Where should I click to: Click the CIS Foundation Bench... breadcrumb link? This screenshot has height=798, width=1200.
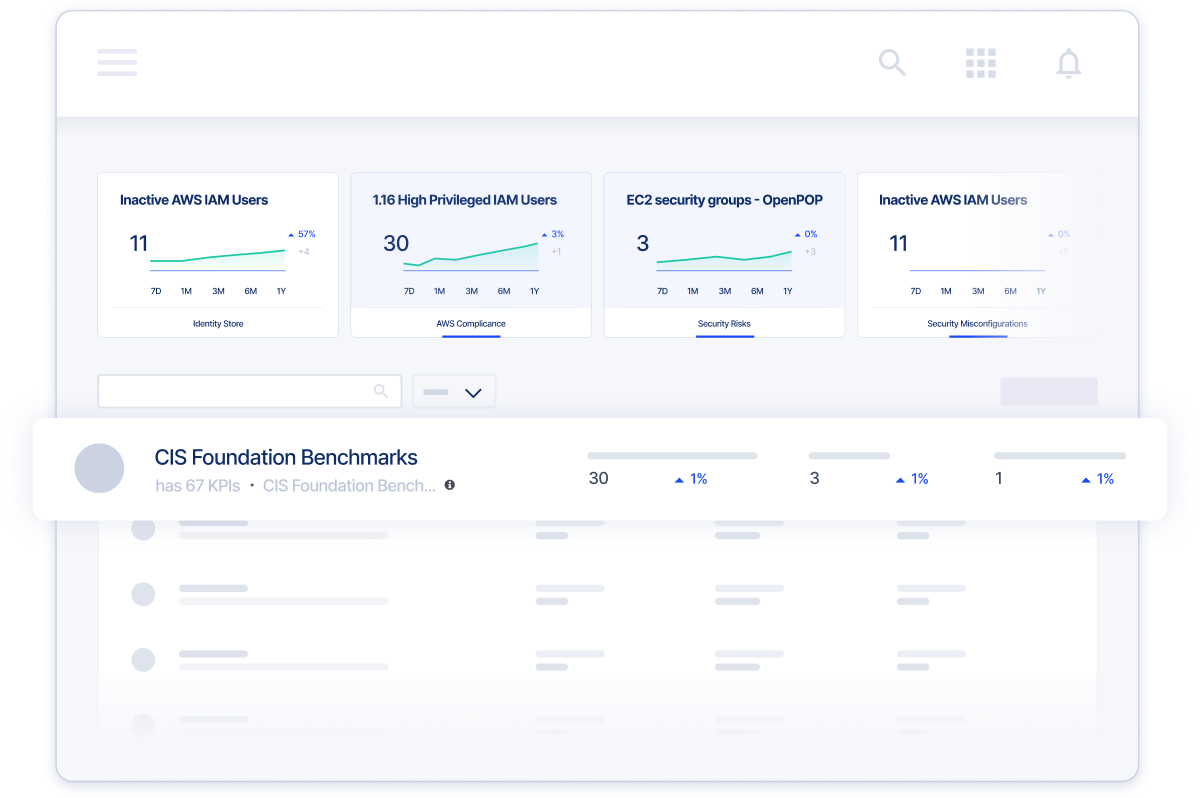coord(349,485)
